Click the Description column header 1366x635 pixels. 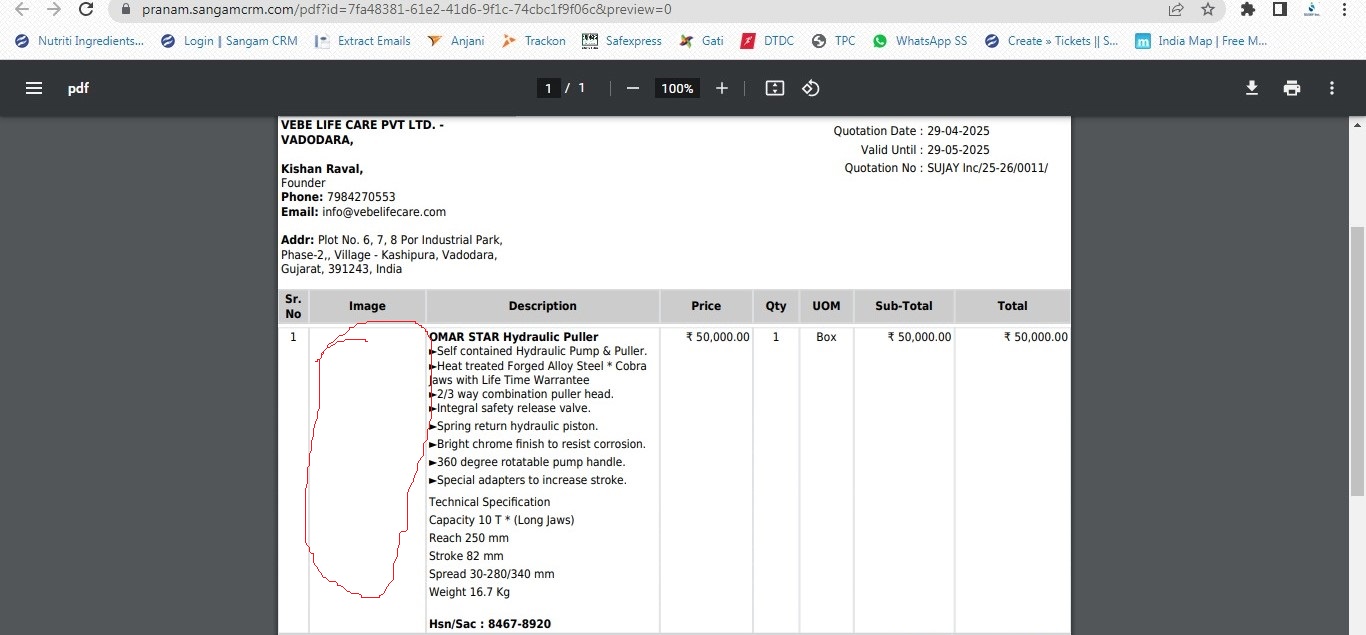(543, 306)
